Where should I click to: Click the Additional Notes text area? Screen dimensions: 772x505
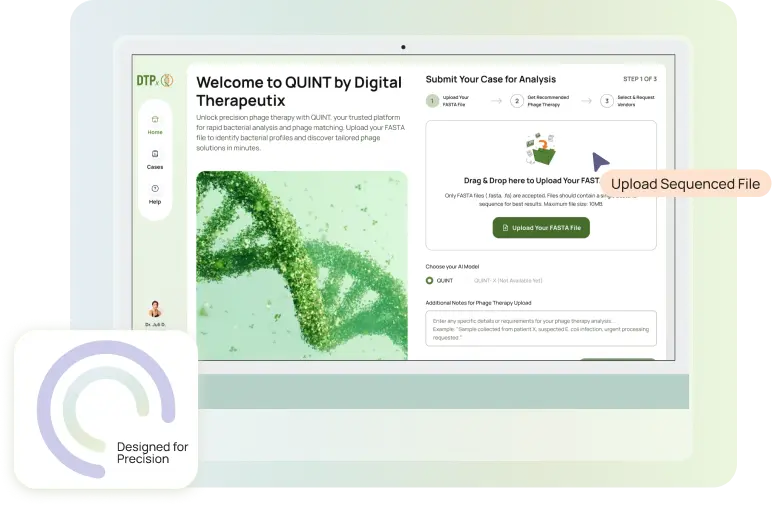(540, 329)
